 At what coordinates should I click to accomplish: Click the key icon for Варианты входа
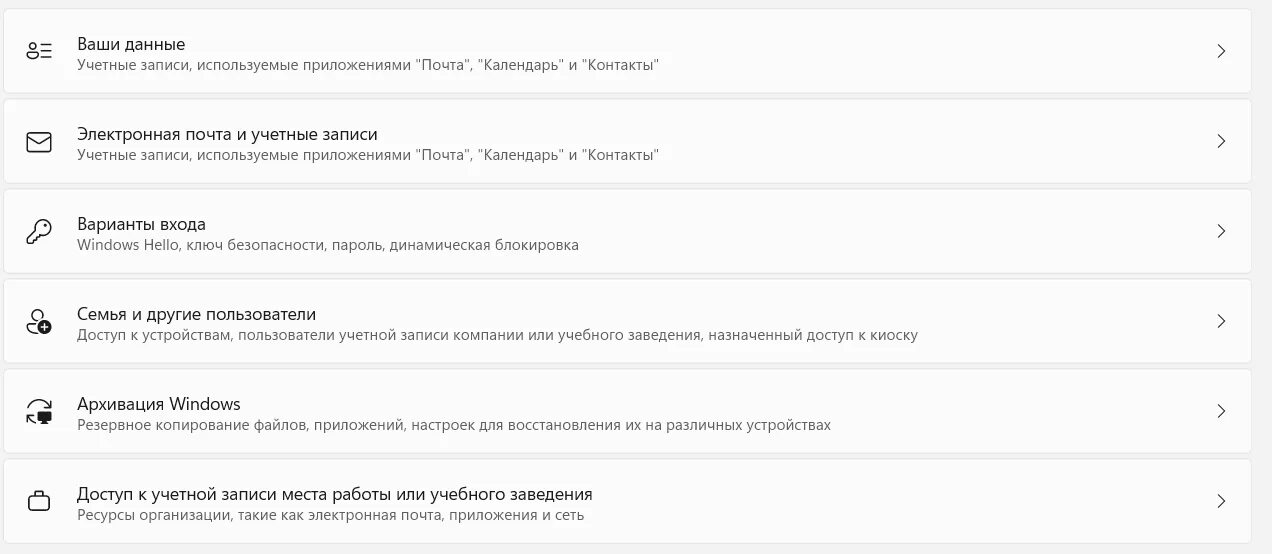39,231
